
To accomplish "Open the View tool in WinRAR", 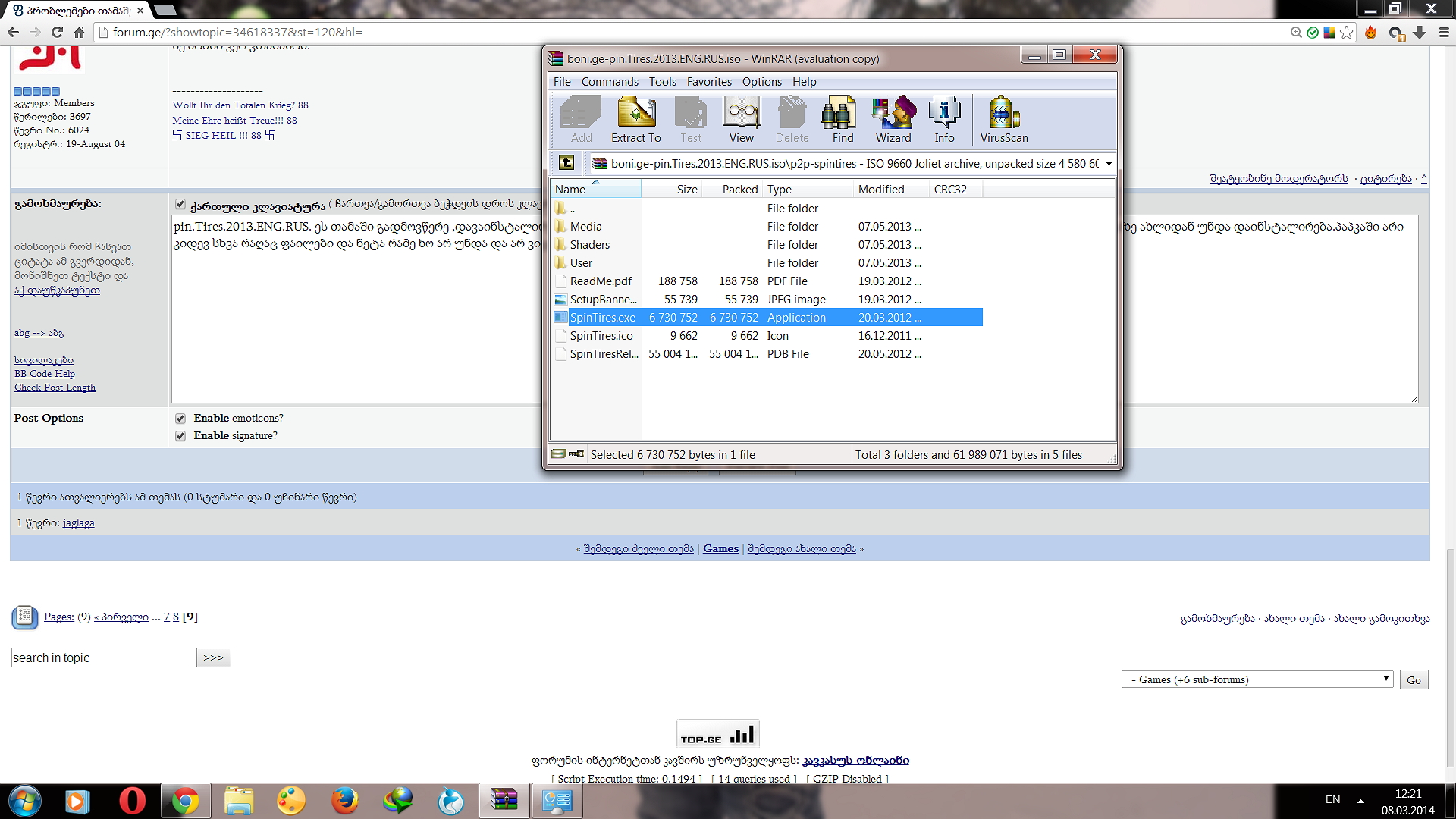I will point(741,119).
